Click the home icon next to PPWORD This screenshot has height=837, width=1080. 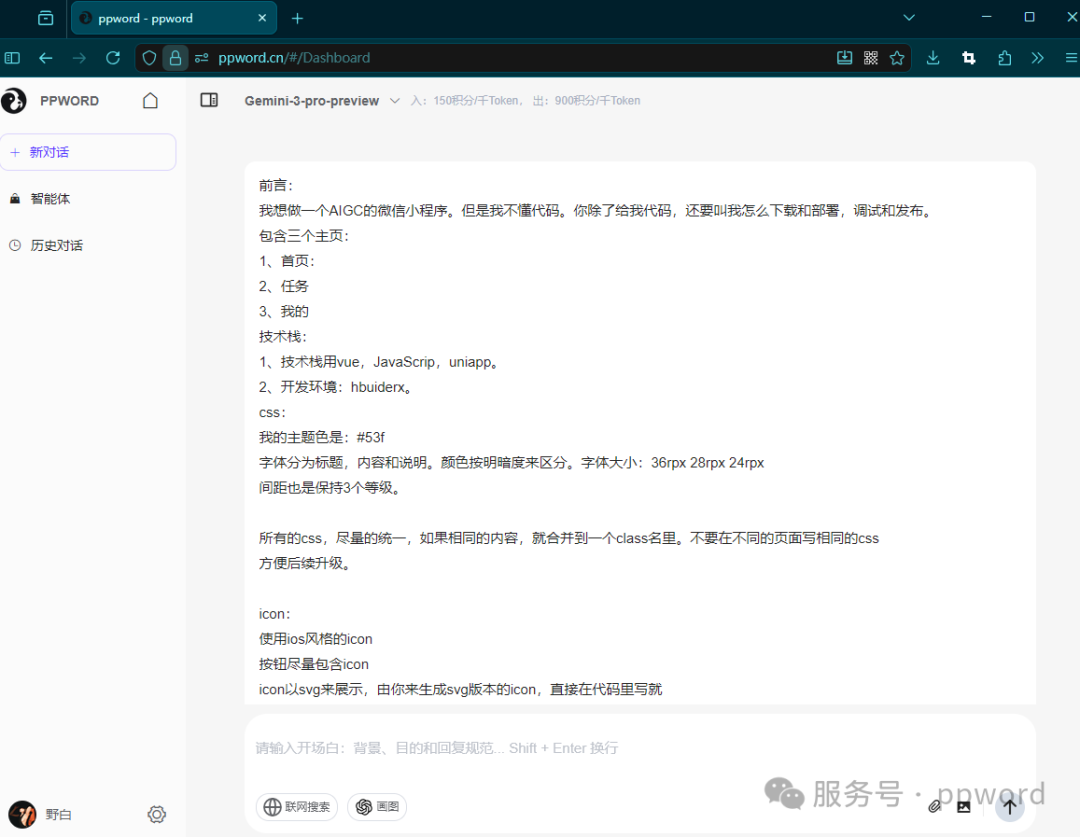point(150,100)
